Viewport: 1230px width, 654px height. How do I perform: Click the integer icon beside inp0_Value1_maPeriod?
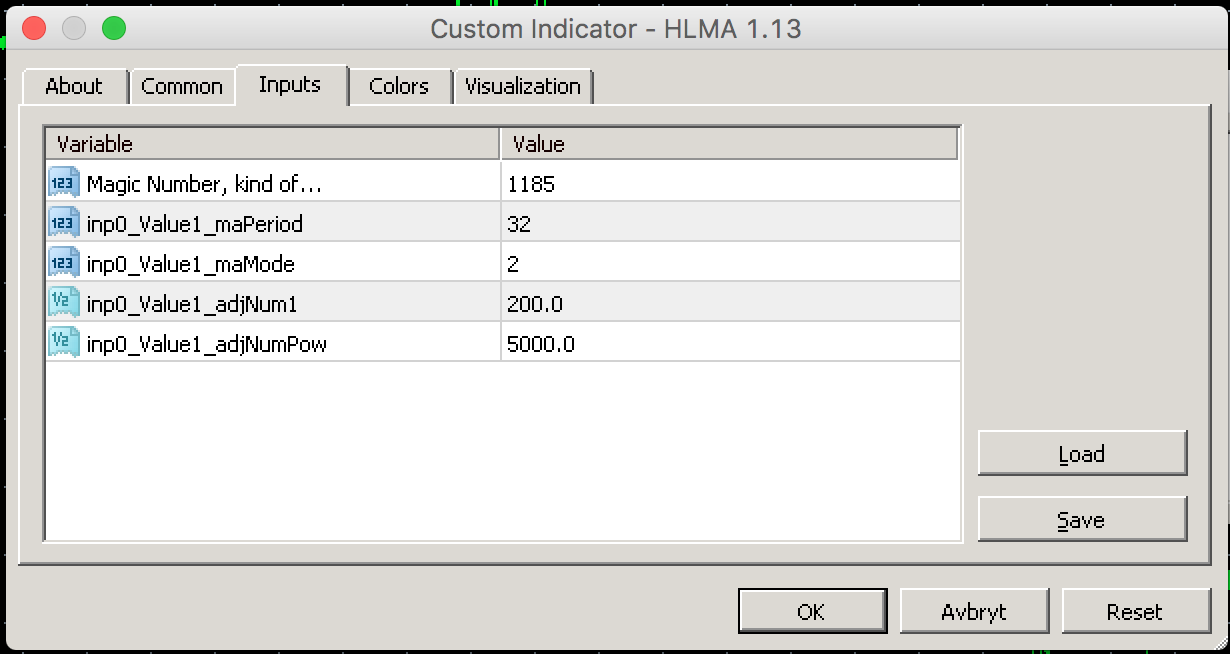point(62,223)
